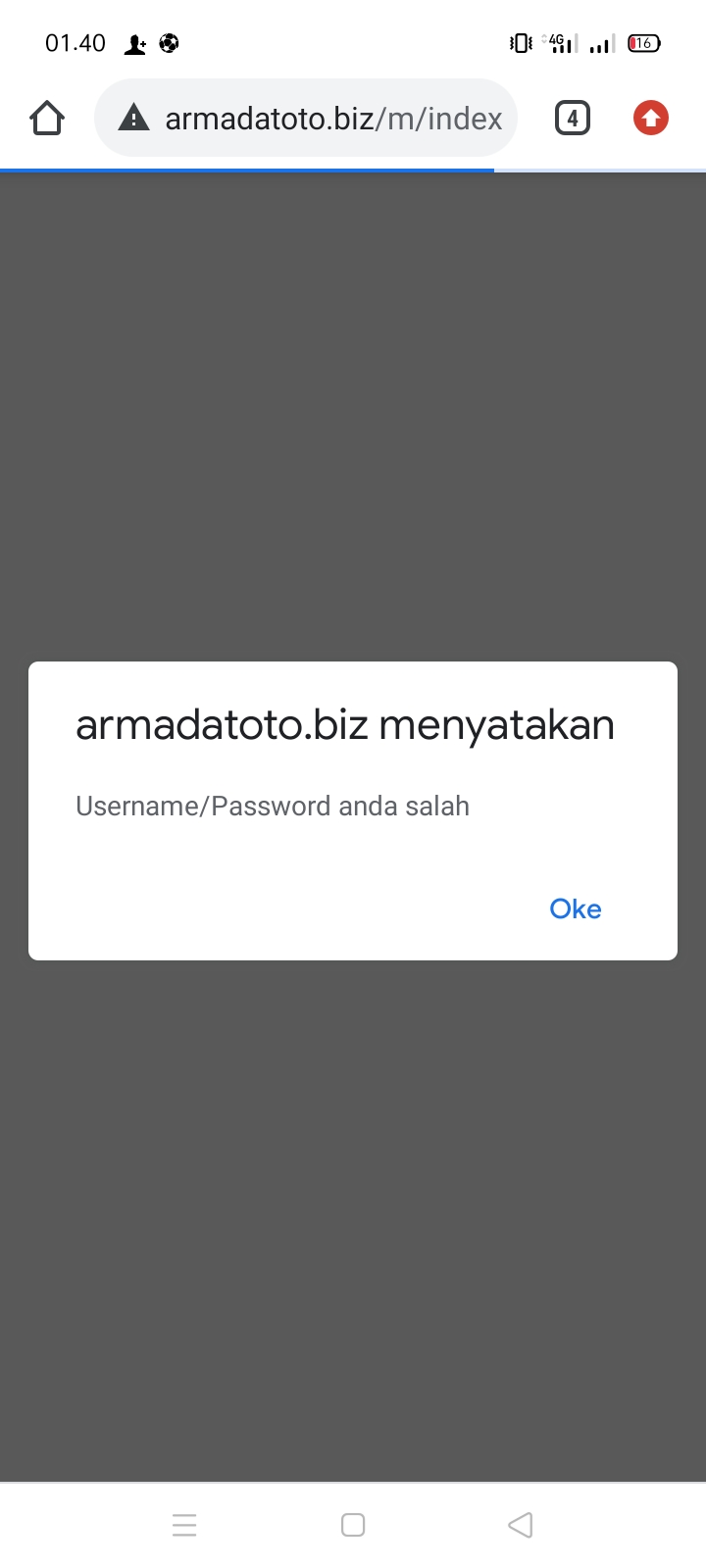Tap the soccer ball notification icon

coord(169,43)
